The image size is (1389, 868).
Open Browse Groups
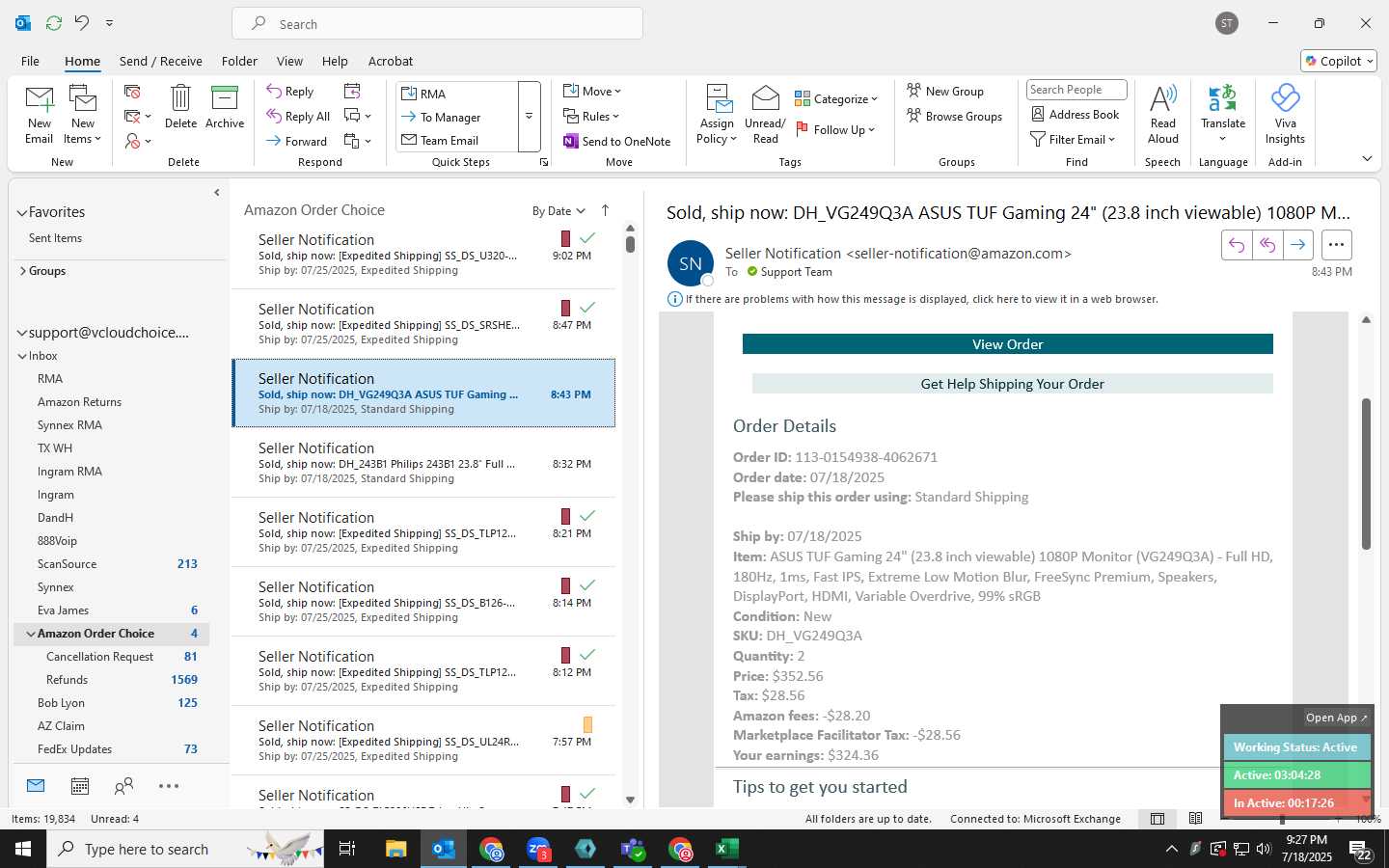pos(954,116)
